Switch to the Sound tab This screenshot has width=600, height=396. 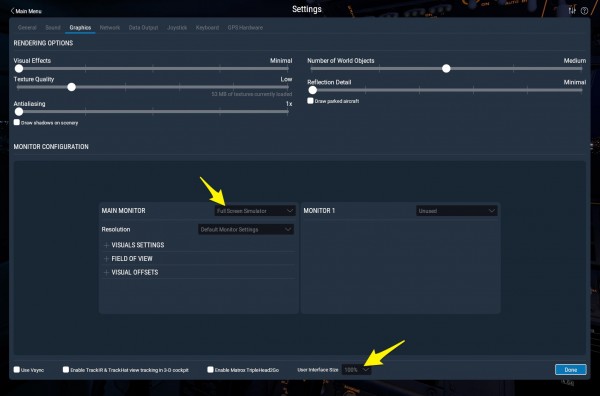(x=53, y=28)
